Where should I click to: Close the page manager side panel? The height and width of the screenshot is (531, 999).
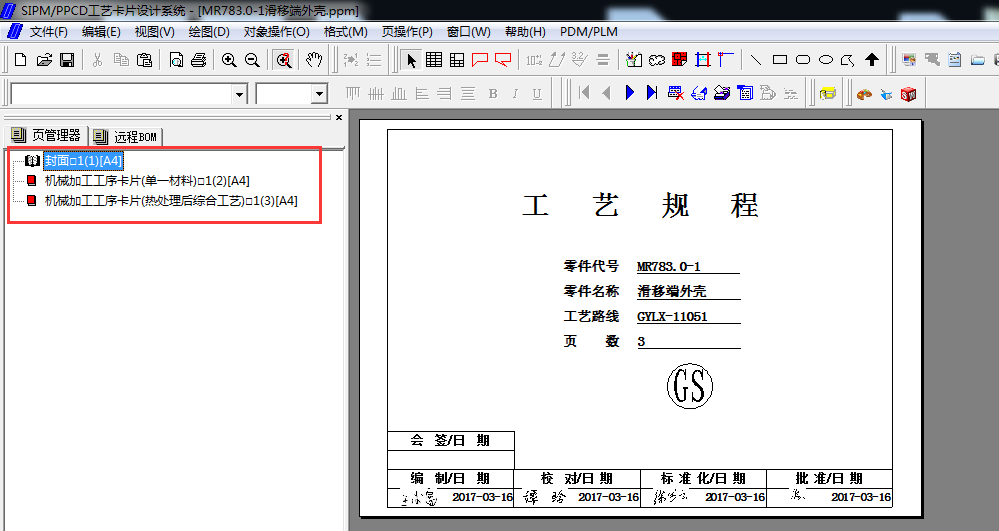point(338,117)
